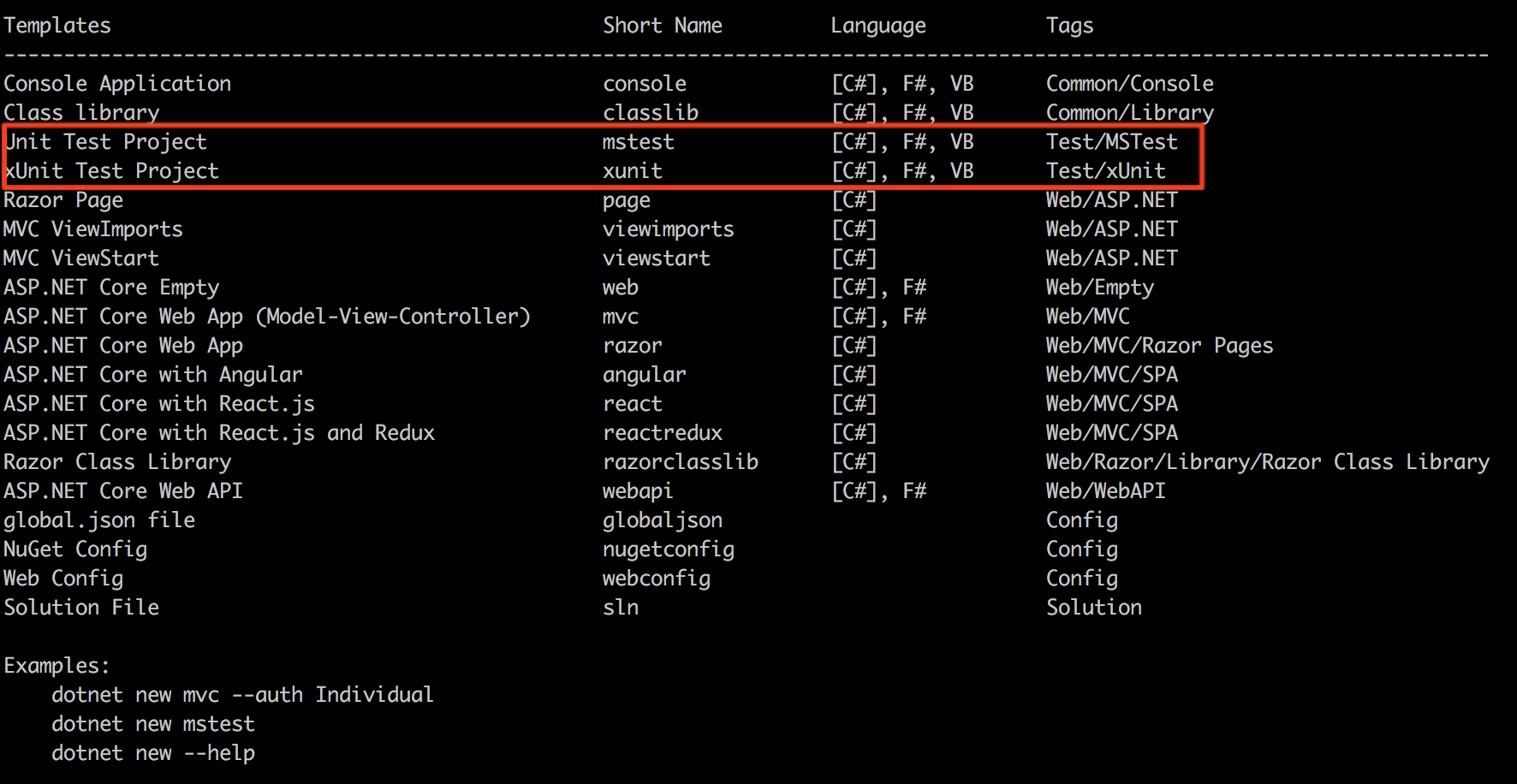This screenshot has width=1517, height=784.
Task: Click 'ASP.NET Core Web App (Model-View-Controller)' entry
Action: 267,317
